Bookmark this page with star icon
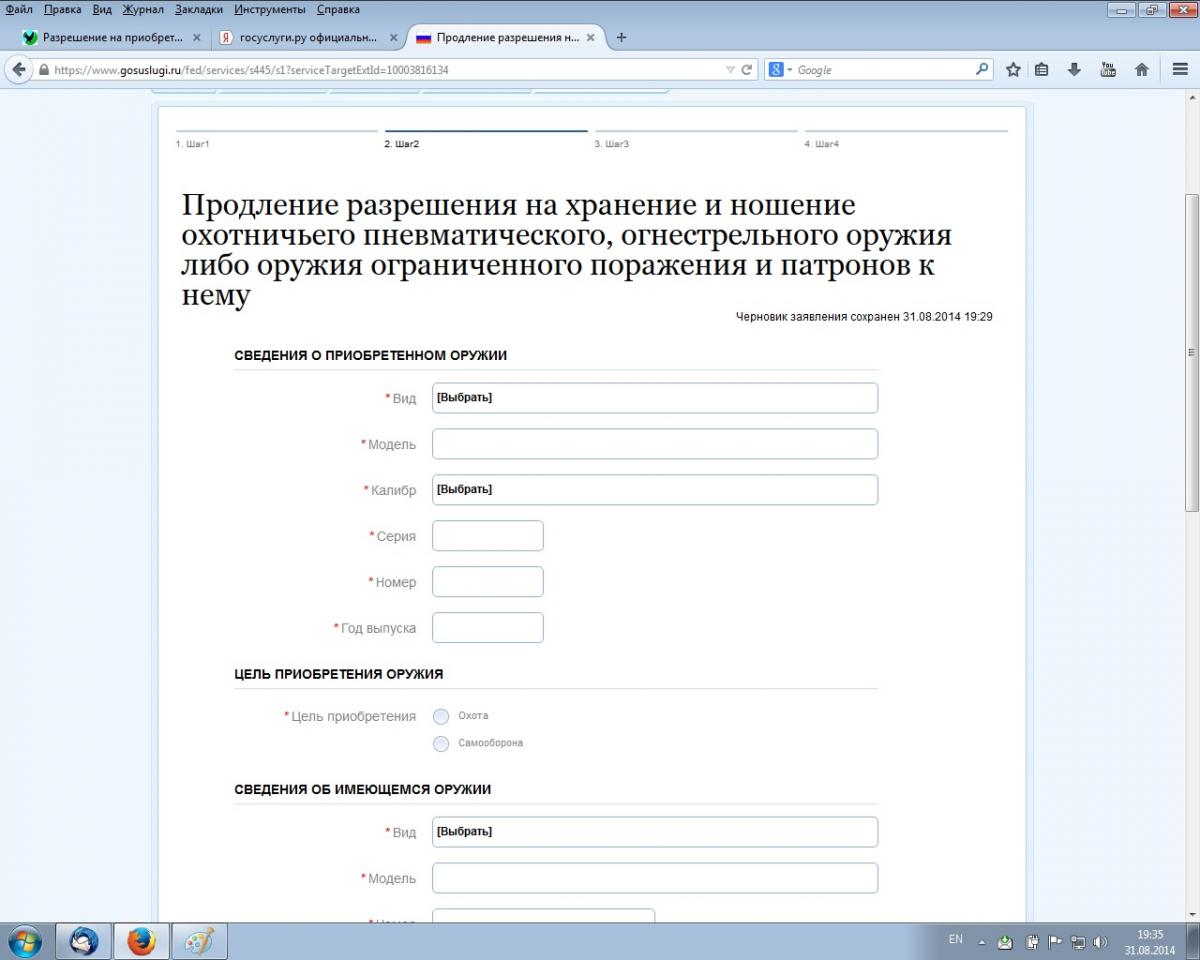The image size is (1200, 960). click(1013, 70)
